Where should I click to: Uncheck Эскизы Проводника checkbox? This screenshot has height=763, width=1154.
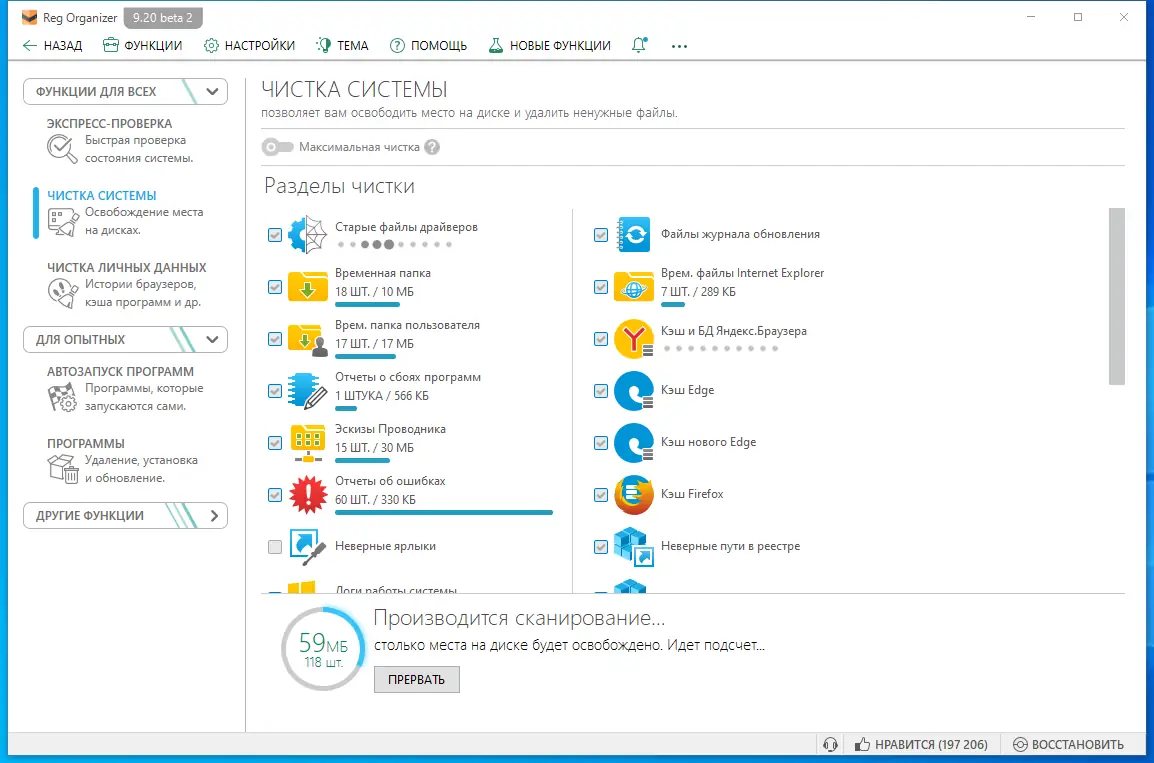pos(275,443)
